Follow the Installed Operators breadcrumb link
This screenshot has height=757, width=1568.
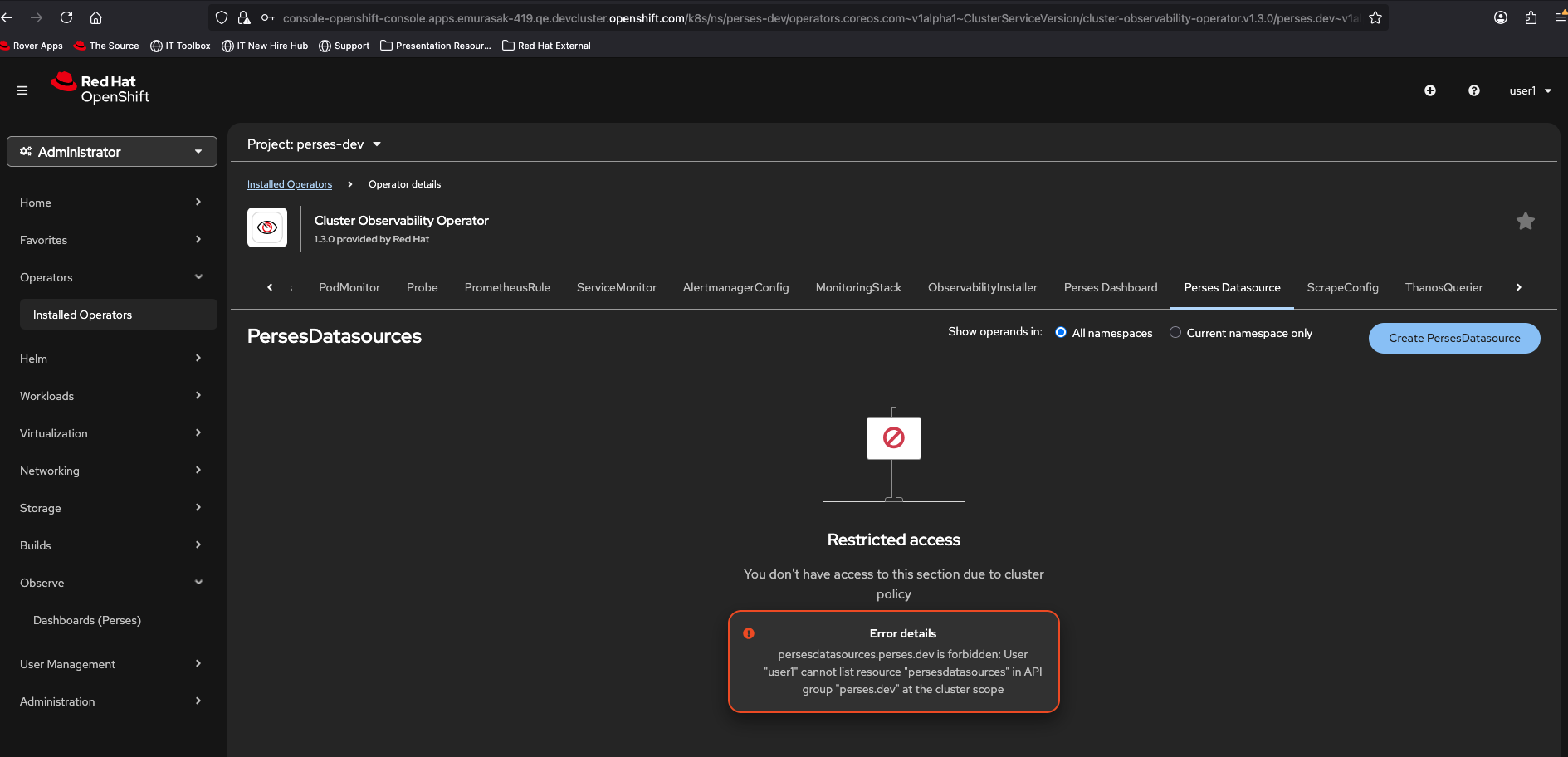point(290,184)
